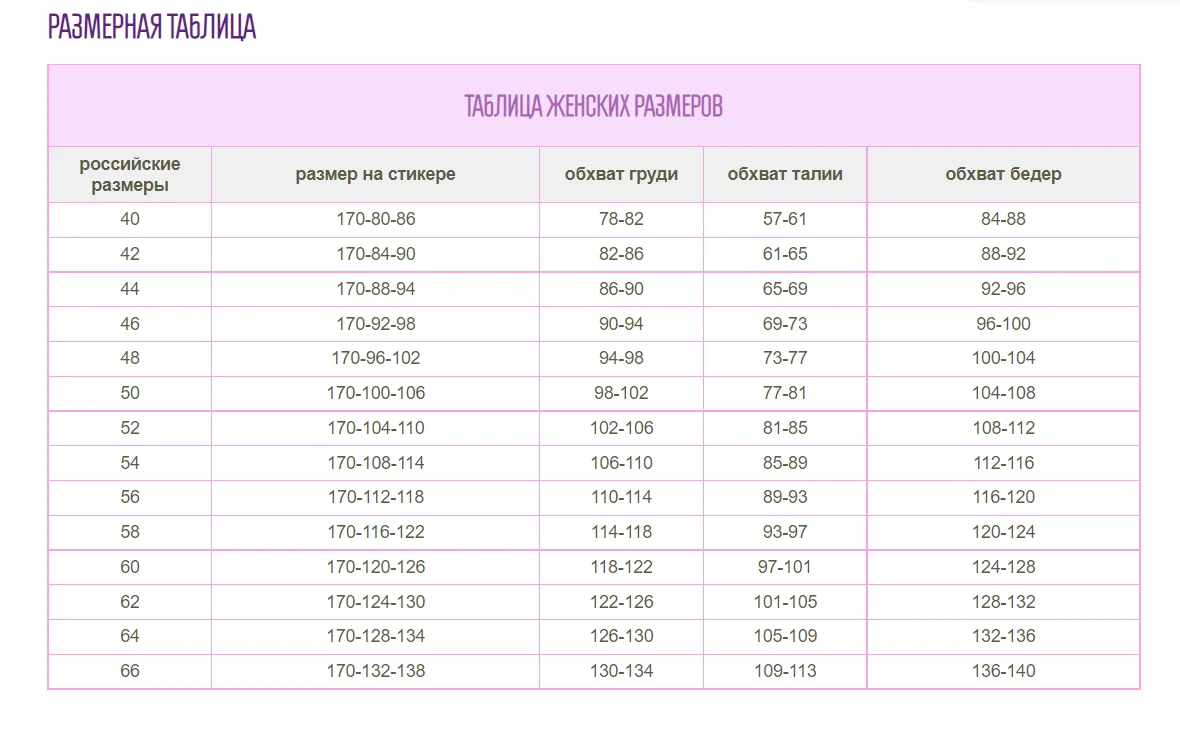Click sticker size "170-84-90"
1180x732 pixels.
376,254
